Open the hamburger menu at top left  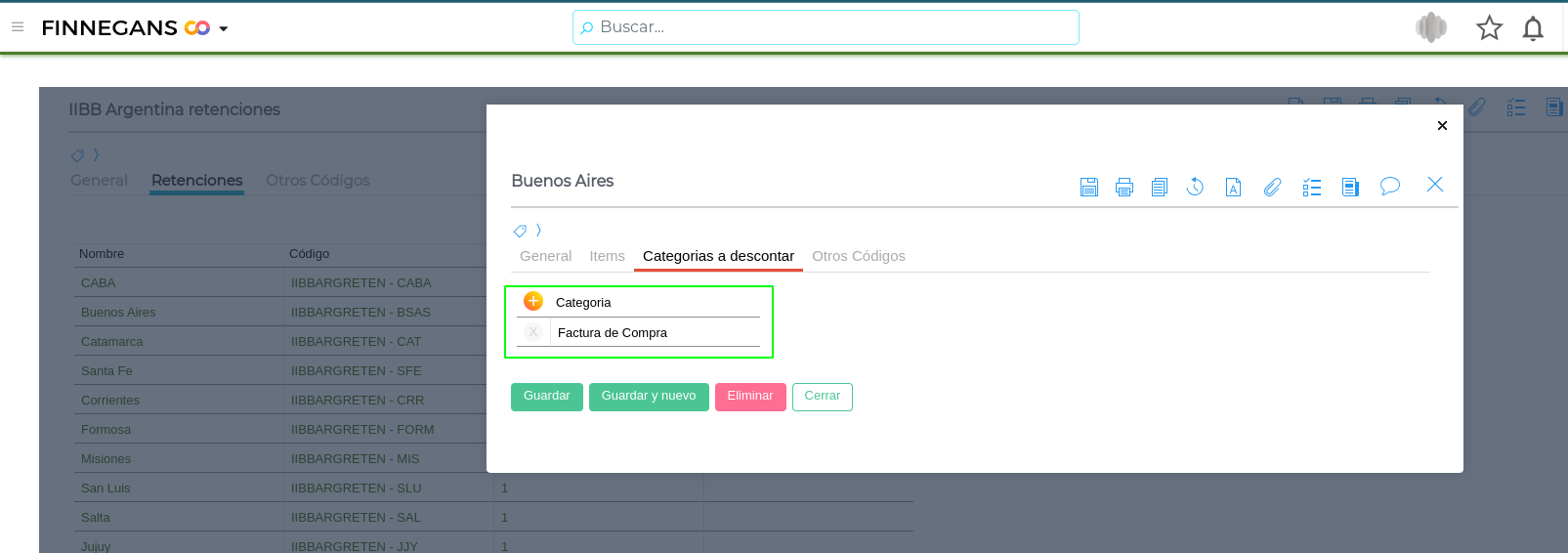click(18, 27)
